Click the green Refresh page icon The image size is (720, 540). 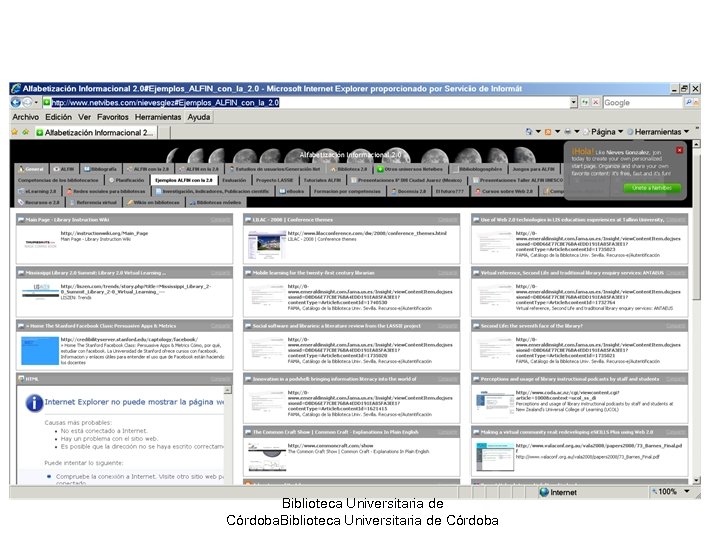click(585, 102)
